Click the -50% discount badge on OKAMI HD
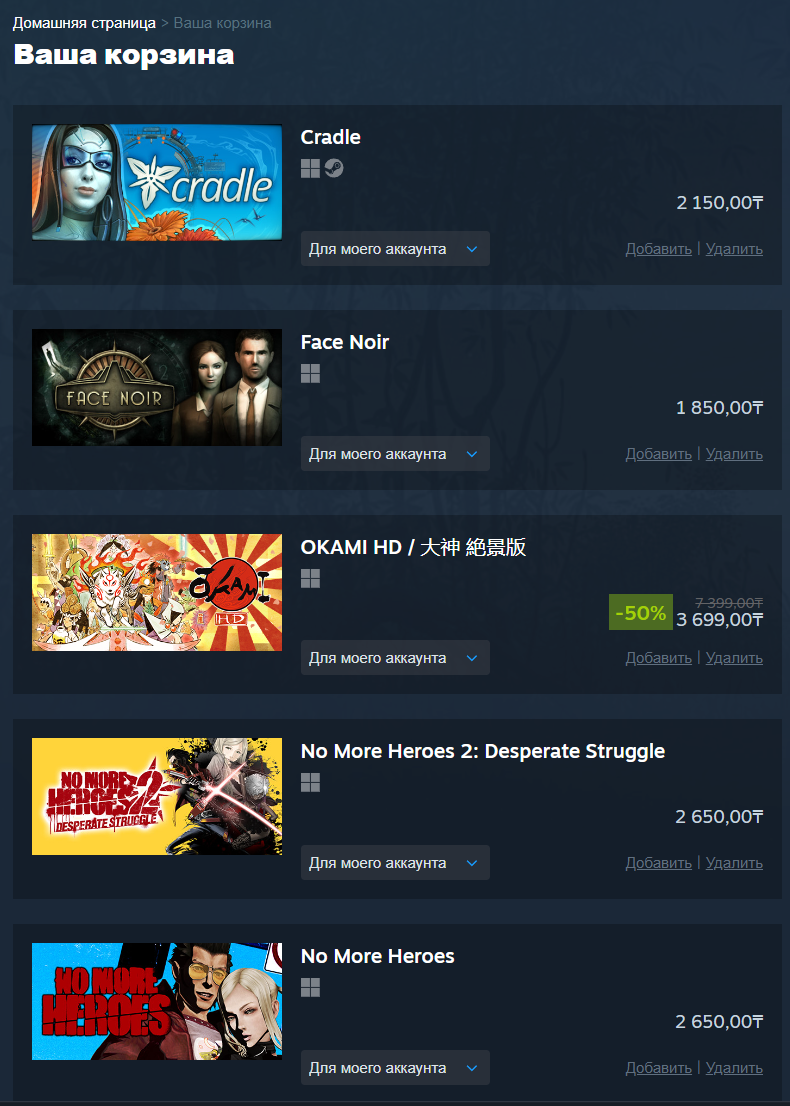790x1106 pixels. tap(640, 612)
